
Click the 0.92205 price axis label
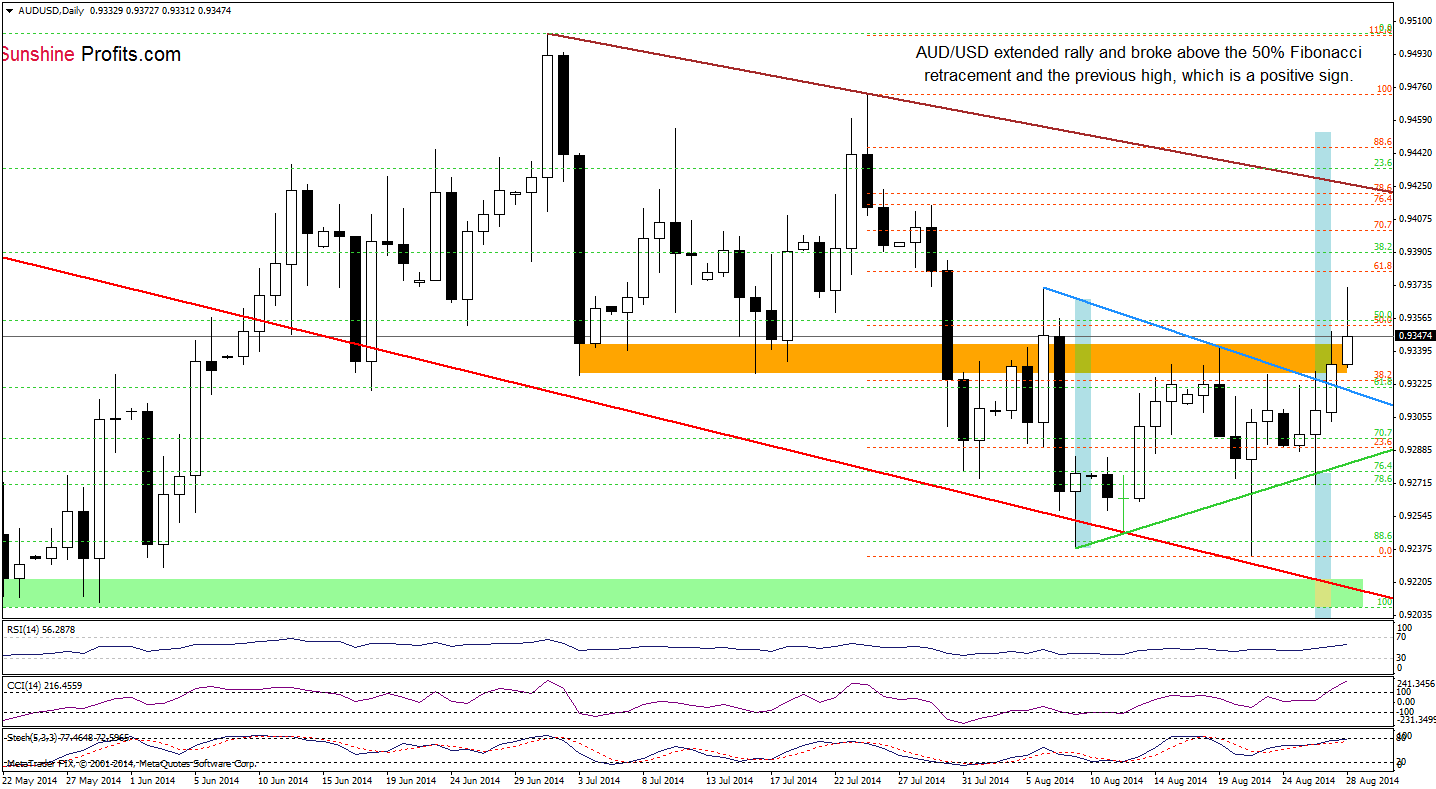(x=1417, y=581)
